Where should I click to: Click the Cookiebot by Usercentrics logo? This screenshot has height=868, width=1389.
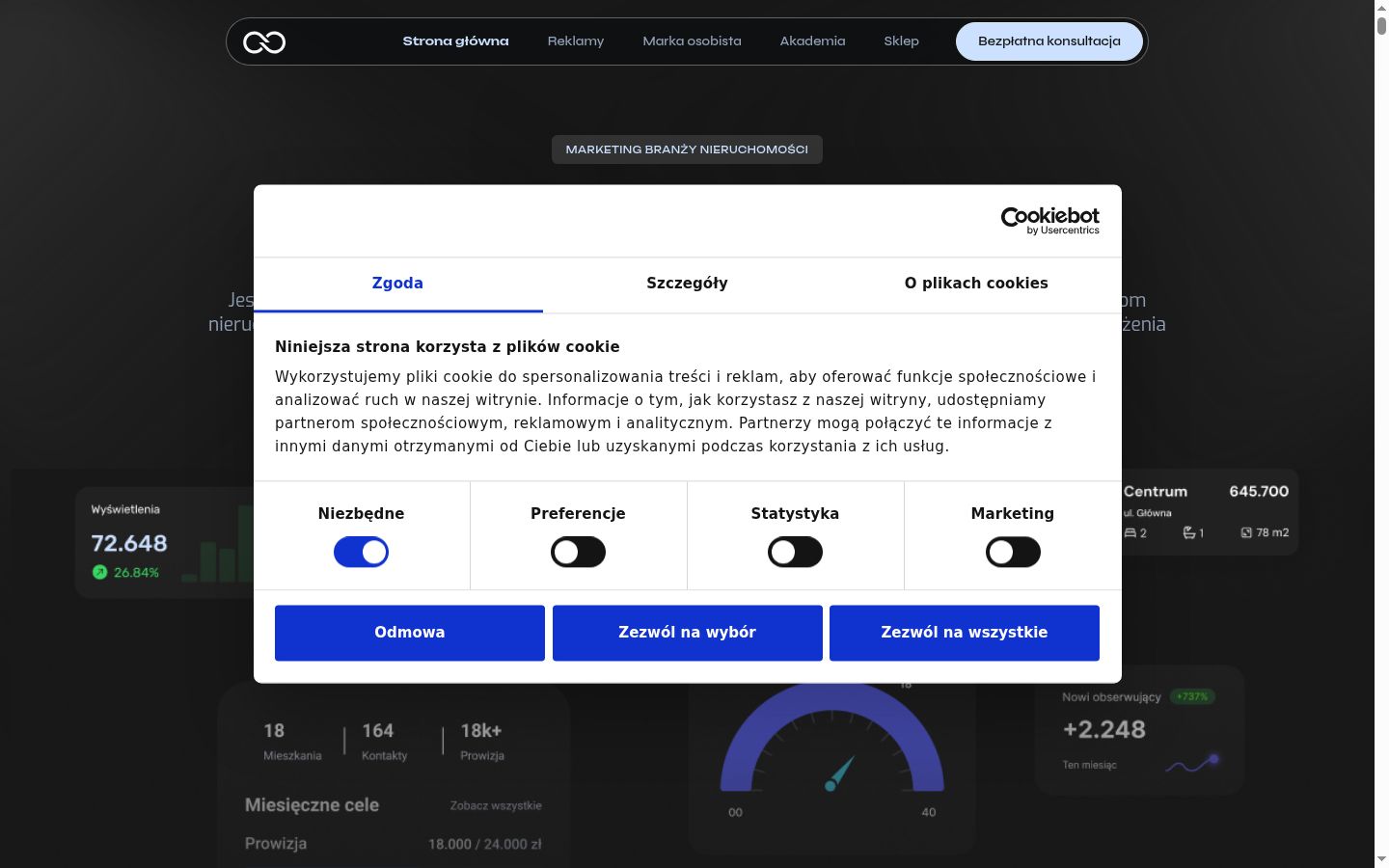click(1049, 221)
